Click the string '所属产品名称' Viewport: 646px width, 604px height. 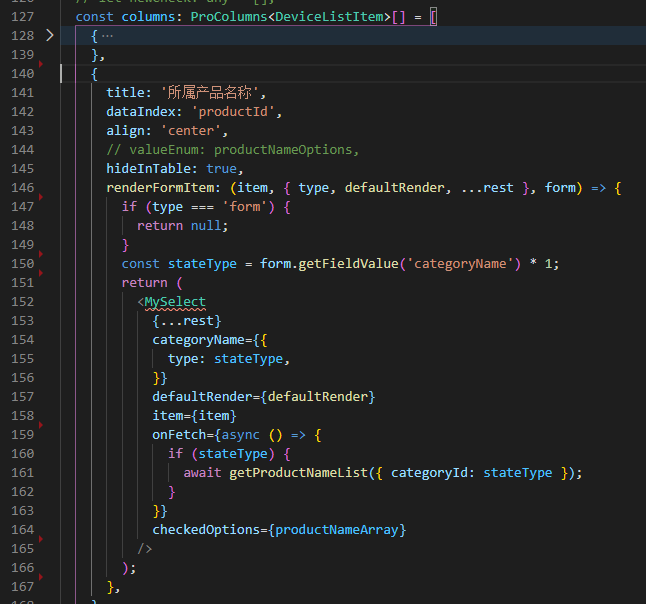coord(210,93)
